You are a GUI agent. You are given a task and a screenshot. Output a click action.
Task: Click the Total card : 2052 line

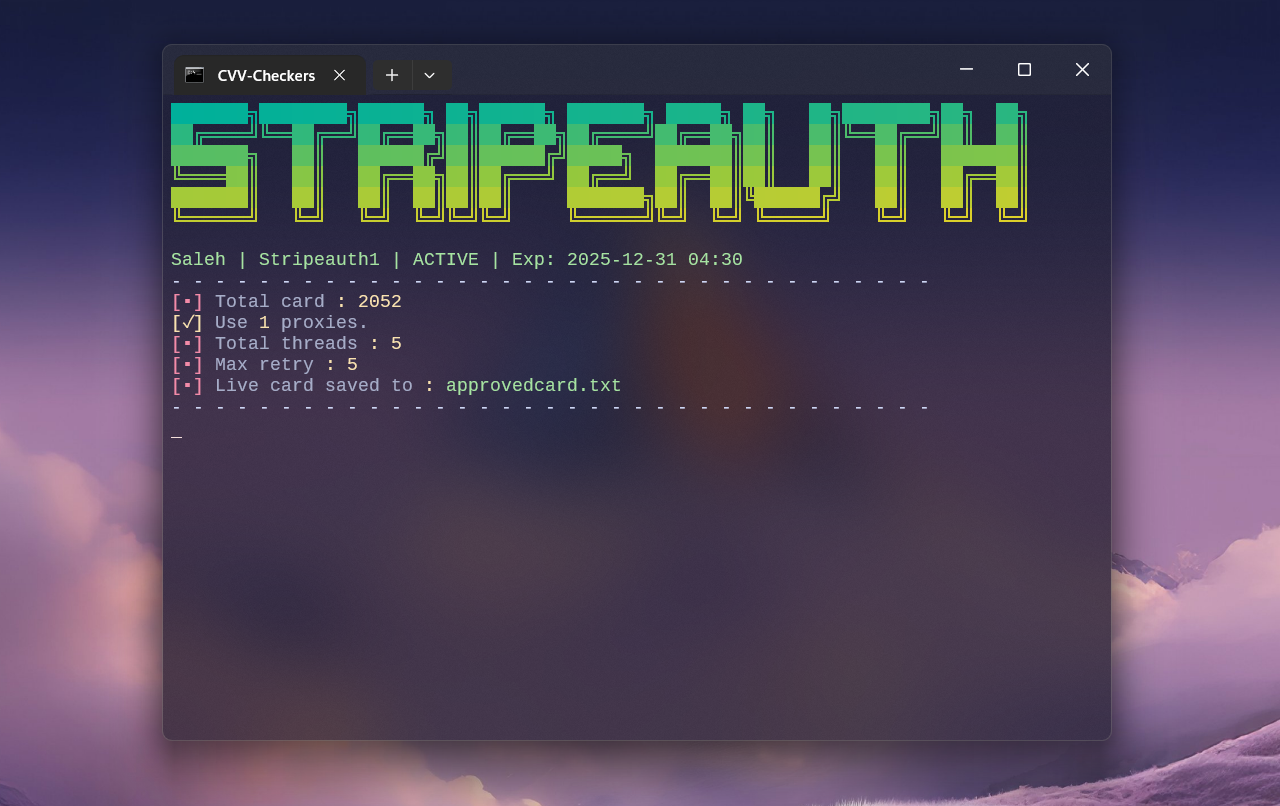click(287, 302)
